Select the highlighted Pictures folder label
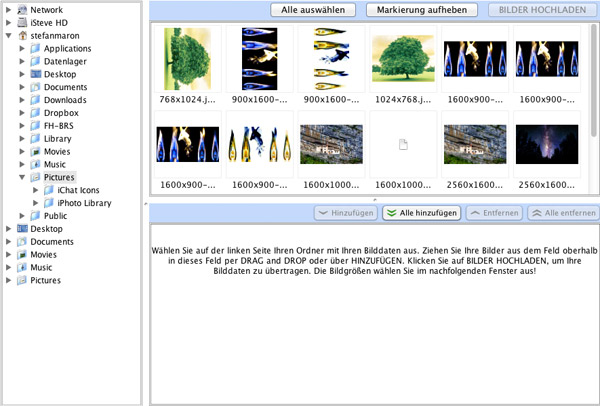The width and height of the screenshot is (600, 406). coord(59,177)
